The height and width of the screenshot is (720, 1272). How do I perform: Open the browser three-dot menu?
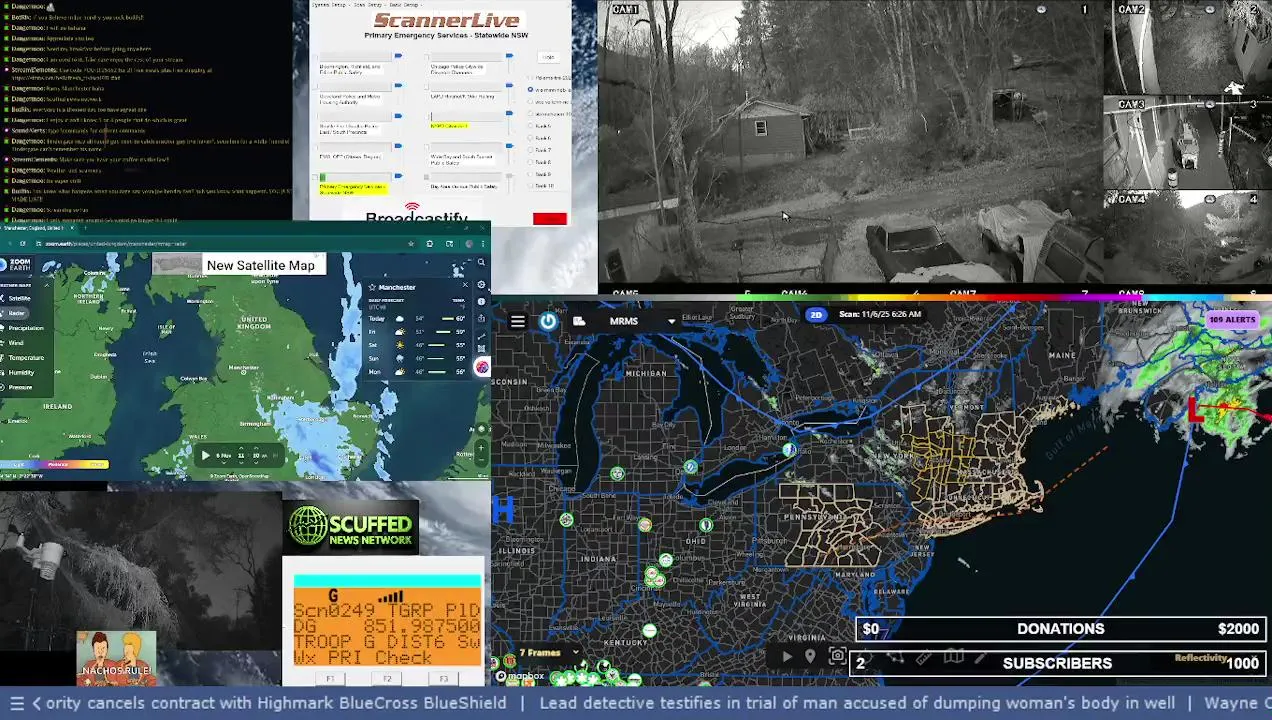[483, 244]
